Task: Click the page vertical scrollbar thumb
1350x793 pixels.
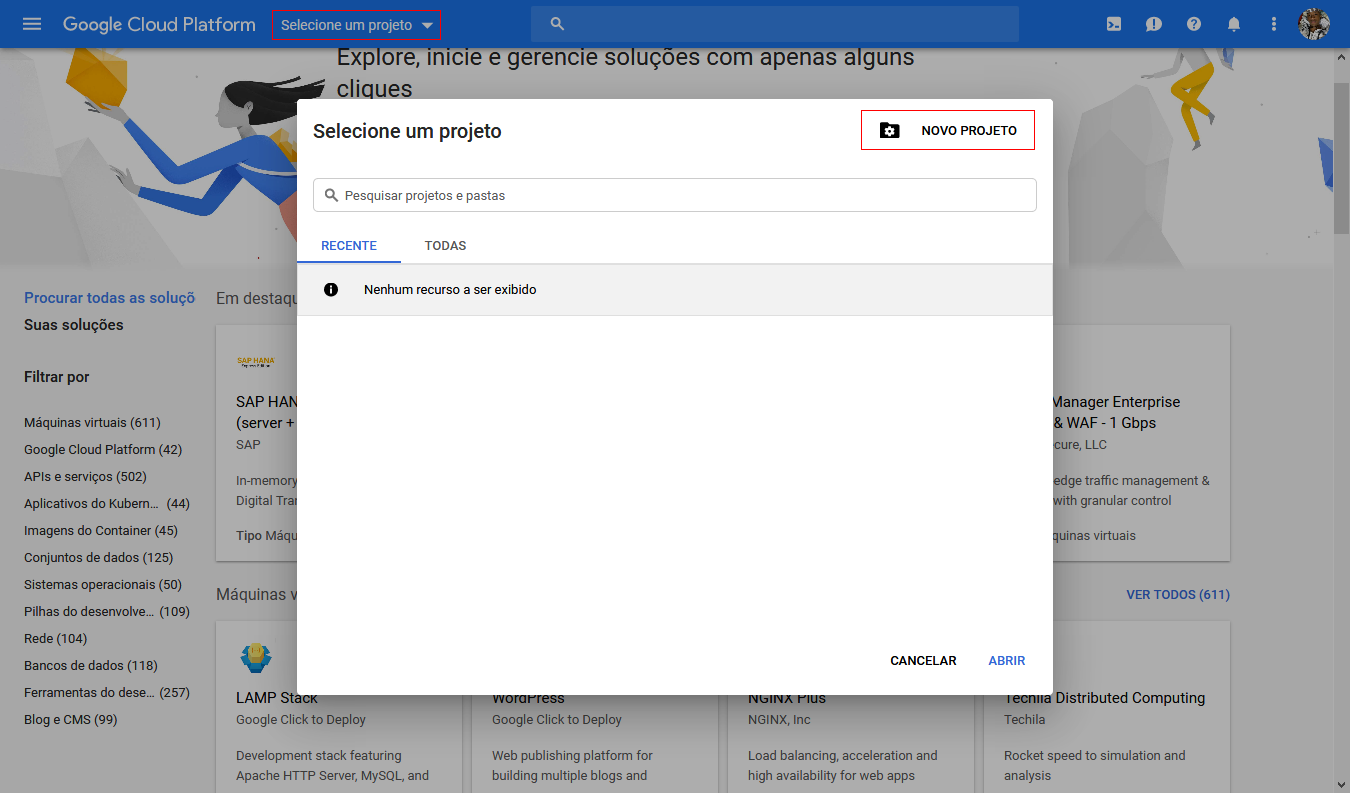Action: point(1341,158)
